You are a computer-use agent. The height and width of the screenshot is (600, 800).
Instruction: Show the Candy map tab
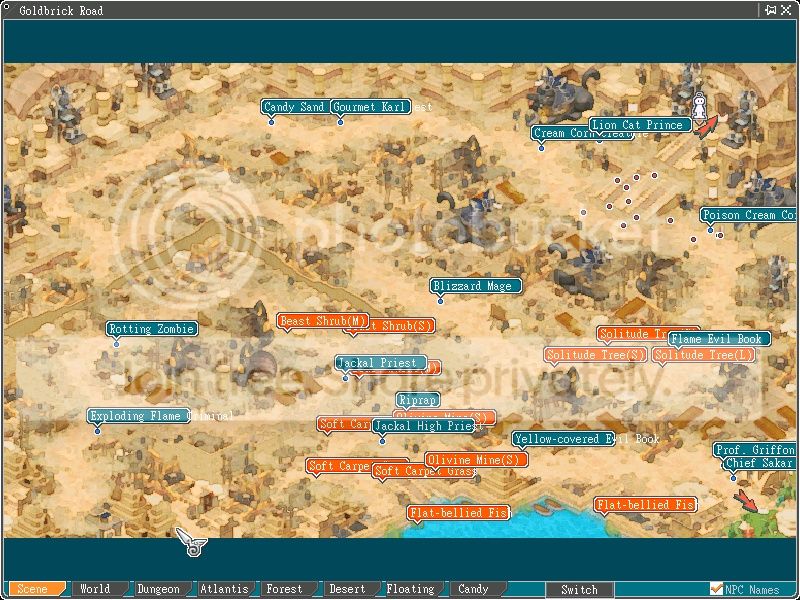point(473,589)
